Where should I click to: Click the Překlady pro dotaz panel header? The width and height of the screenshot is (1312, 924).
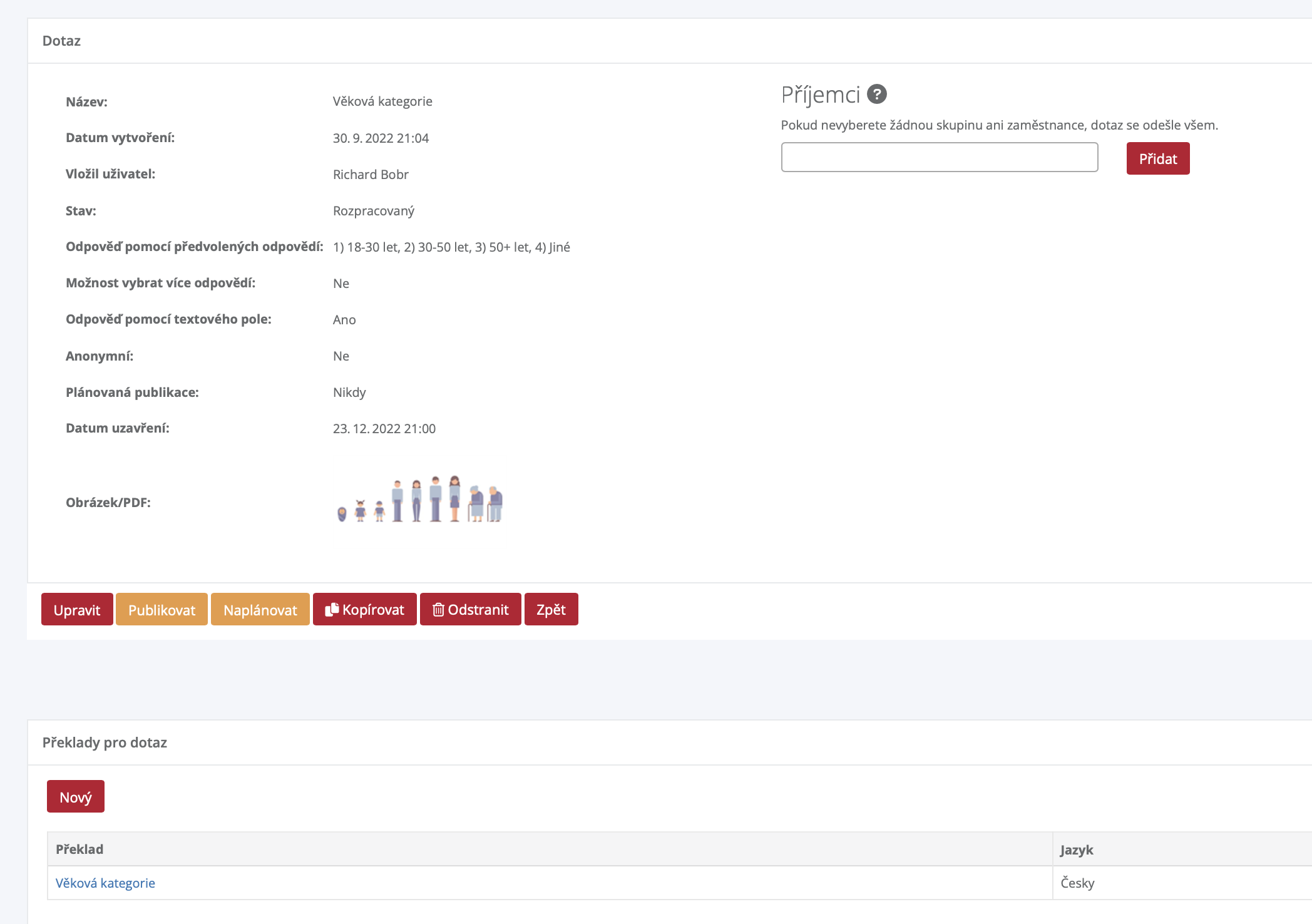tap(105, 742)
